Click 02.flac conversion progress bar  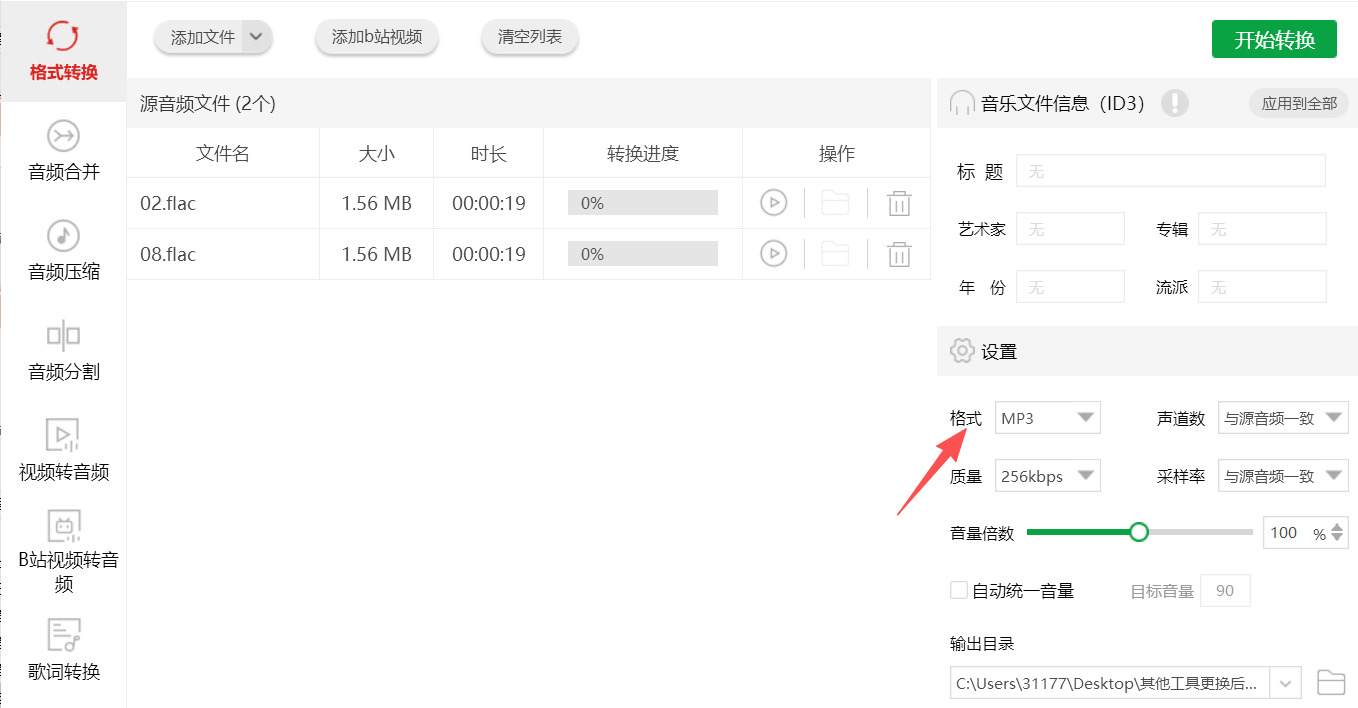tap(643, 203)
